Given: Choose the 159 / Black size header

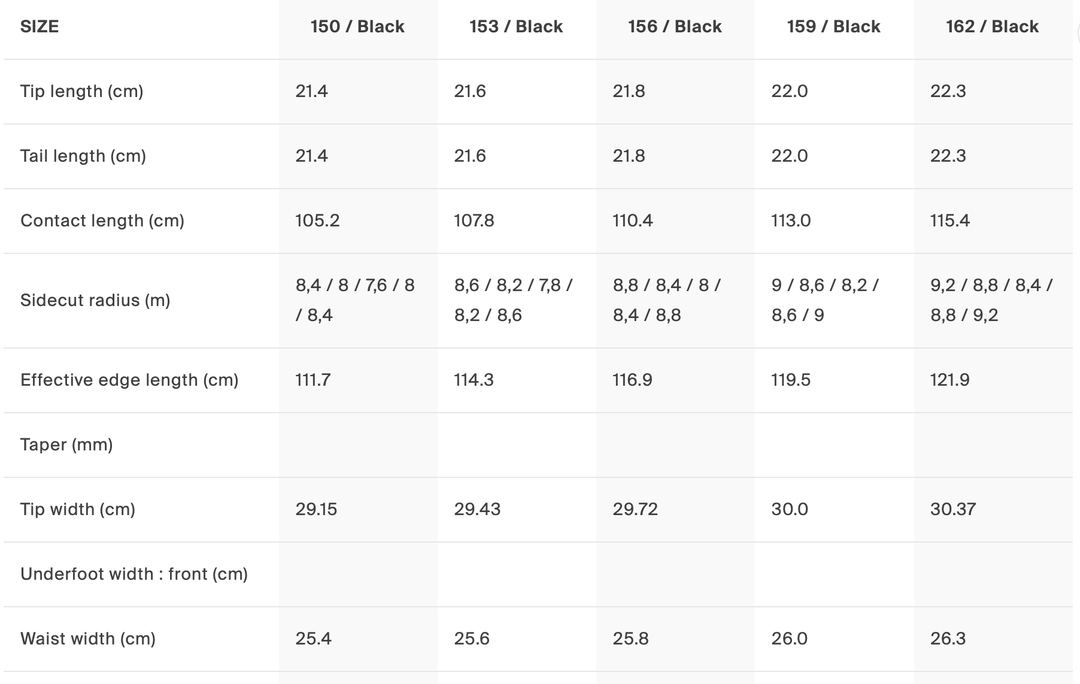Looking at the screenshot, I should pyautogui.click(x=834, y=27).
